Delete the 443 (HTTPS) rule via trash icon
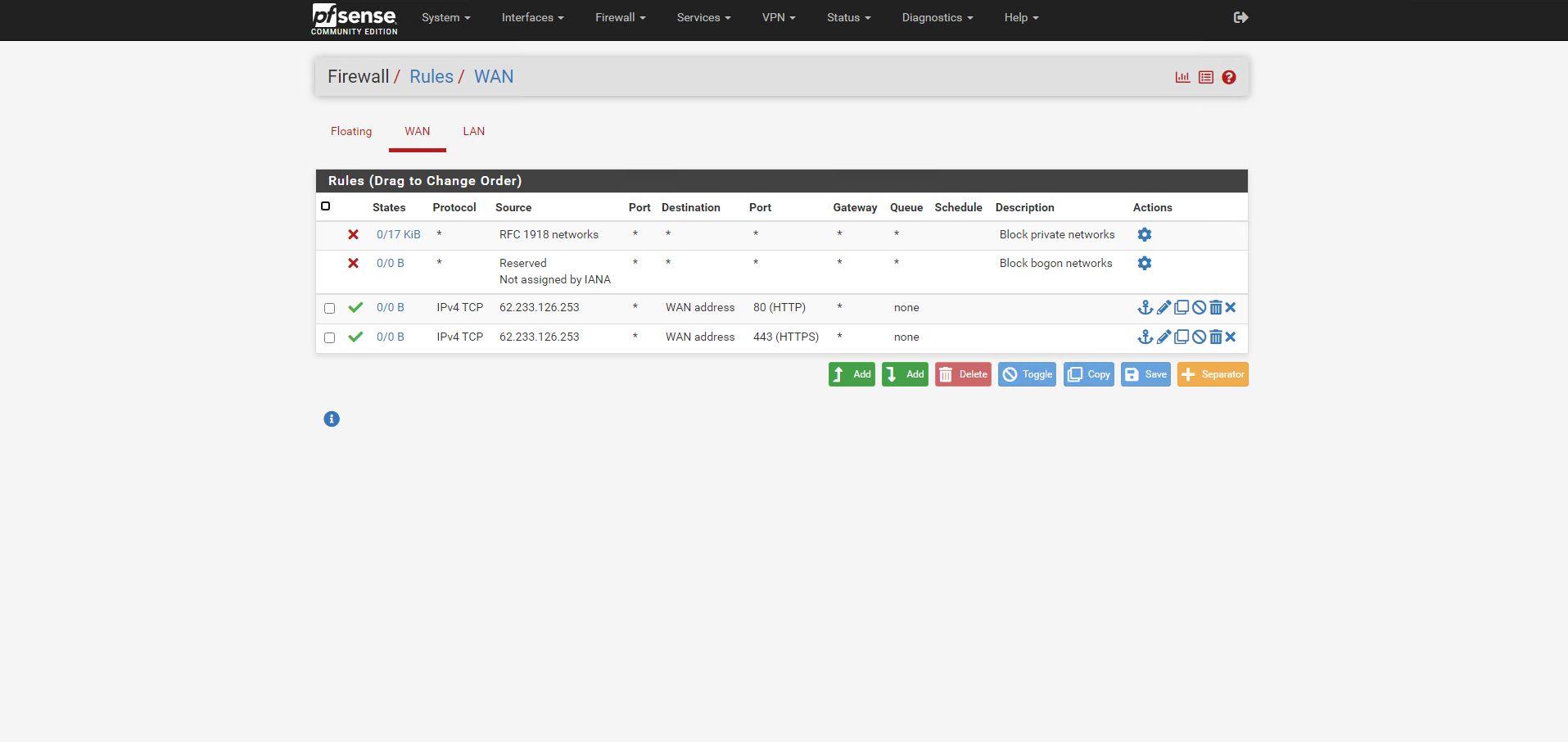This screenshot has width=1568, height=742. click(1216, 337)
